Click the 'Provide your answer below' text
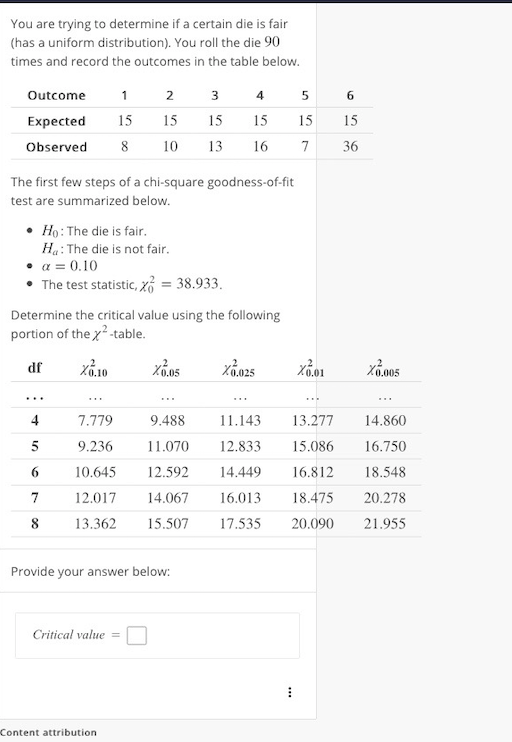This screenshot has width=512, height=742. click(90, 571)
